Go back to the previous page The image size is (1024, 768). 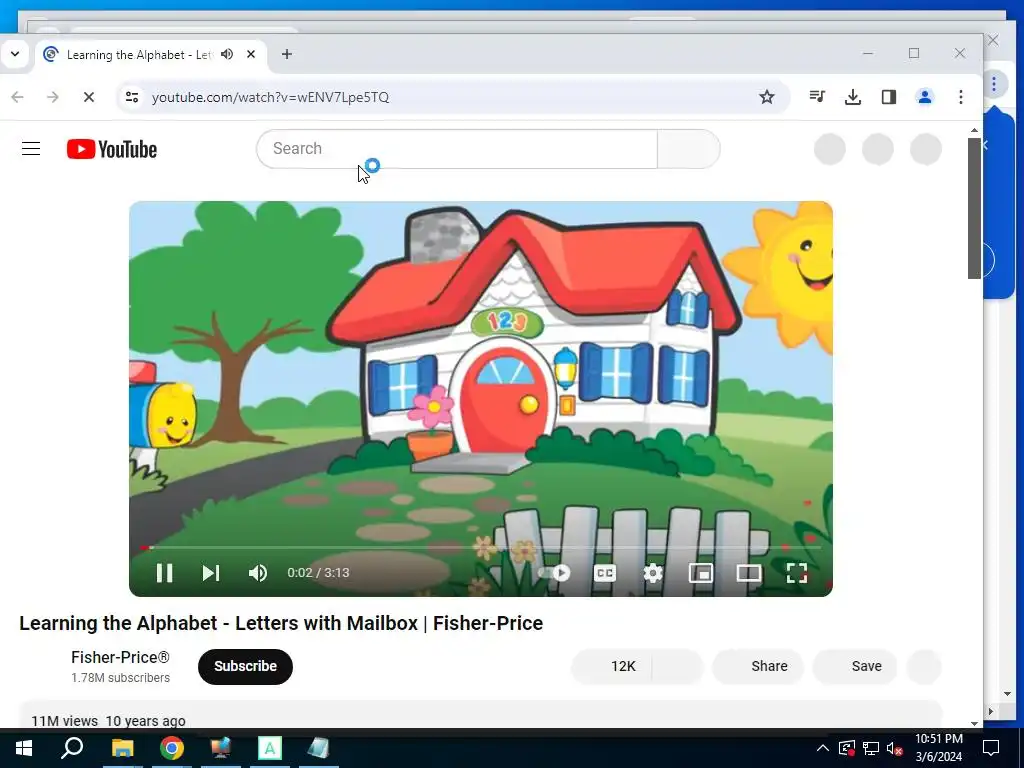coord(18,97)
